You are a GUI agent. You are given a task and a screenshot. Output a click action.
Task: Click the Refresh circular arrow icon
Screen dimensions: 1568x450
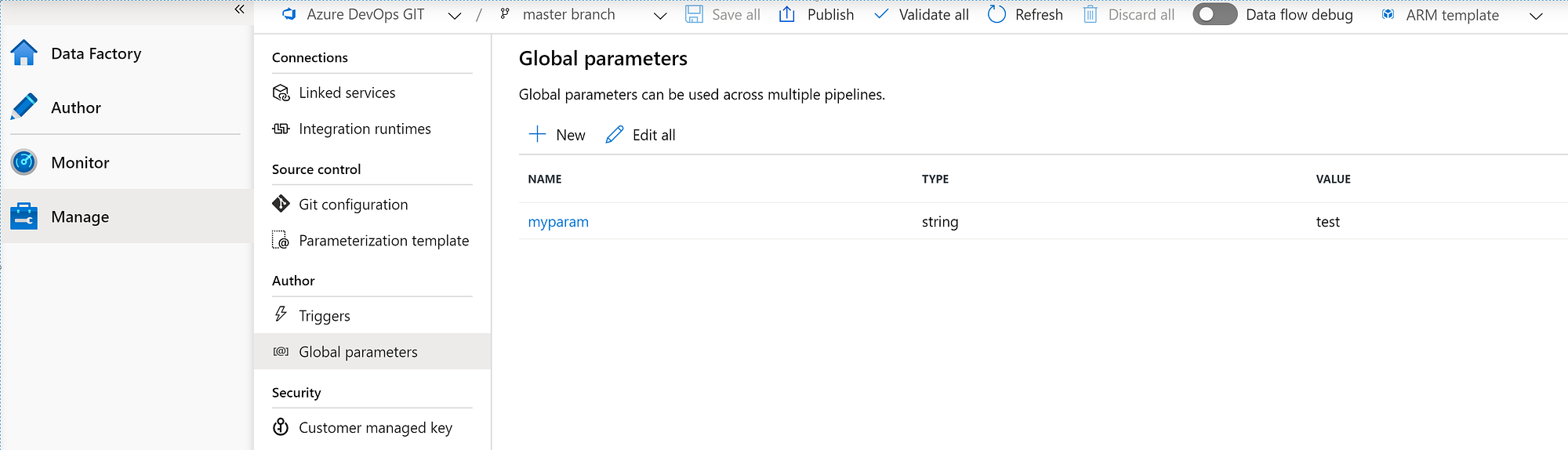(996, 14)
